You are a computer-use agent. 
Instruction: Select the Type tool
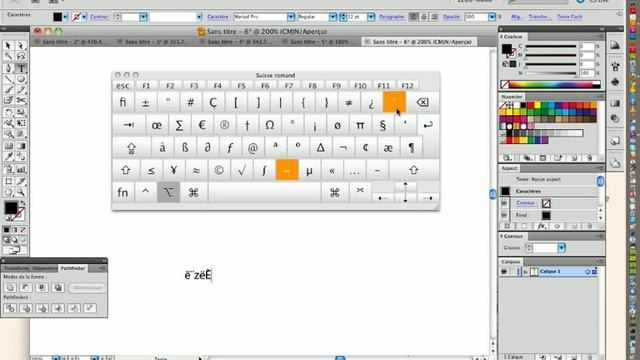click(x=21, y=68)
